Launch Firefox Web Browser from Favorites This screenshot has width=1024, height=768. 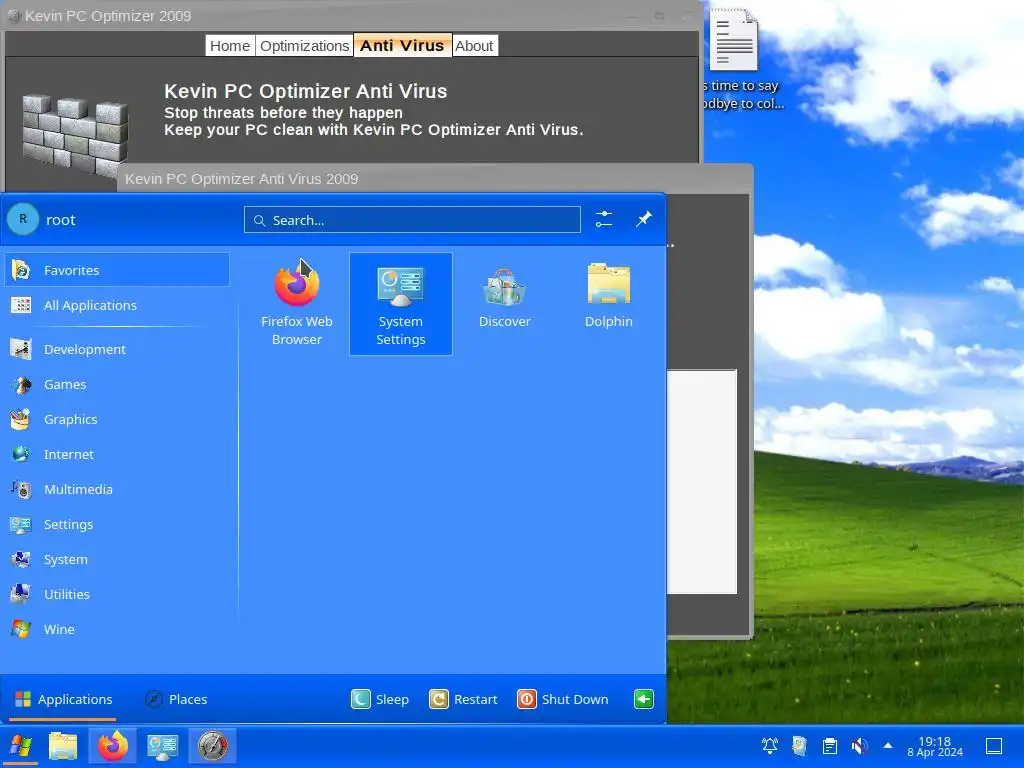click(296, 304)
